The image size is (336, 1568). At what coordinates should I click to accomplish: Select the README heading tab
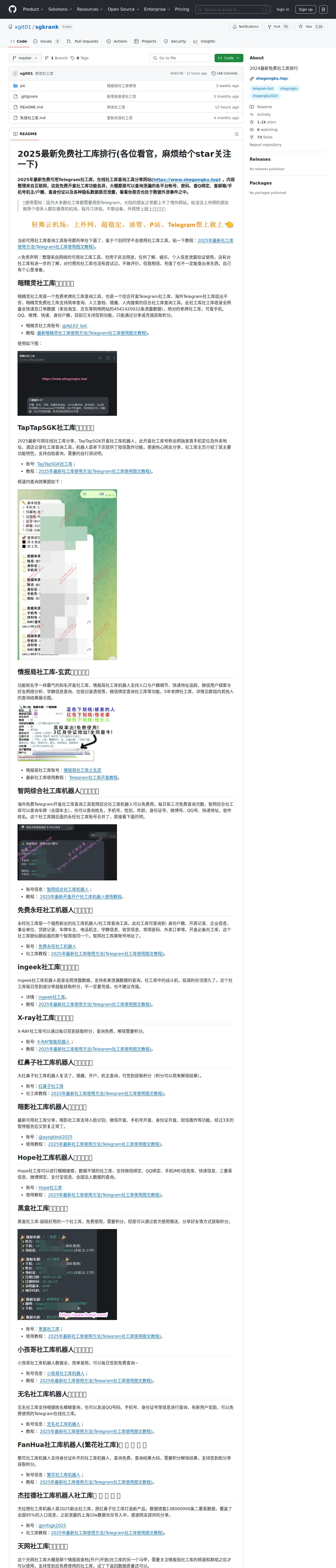[25, 134]
